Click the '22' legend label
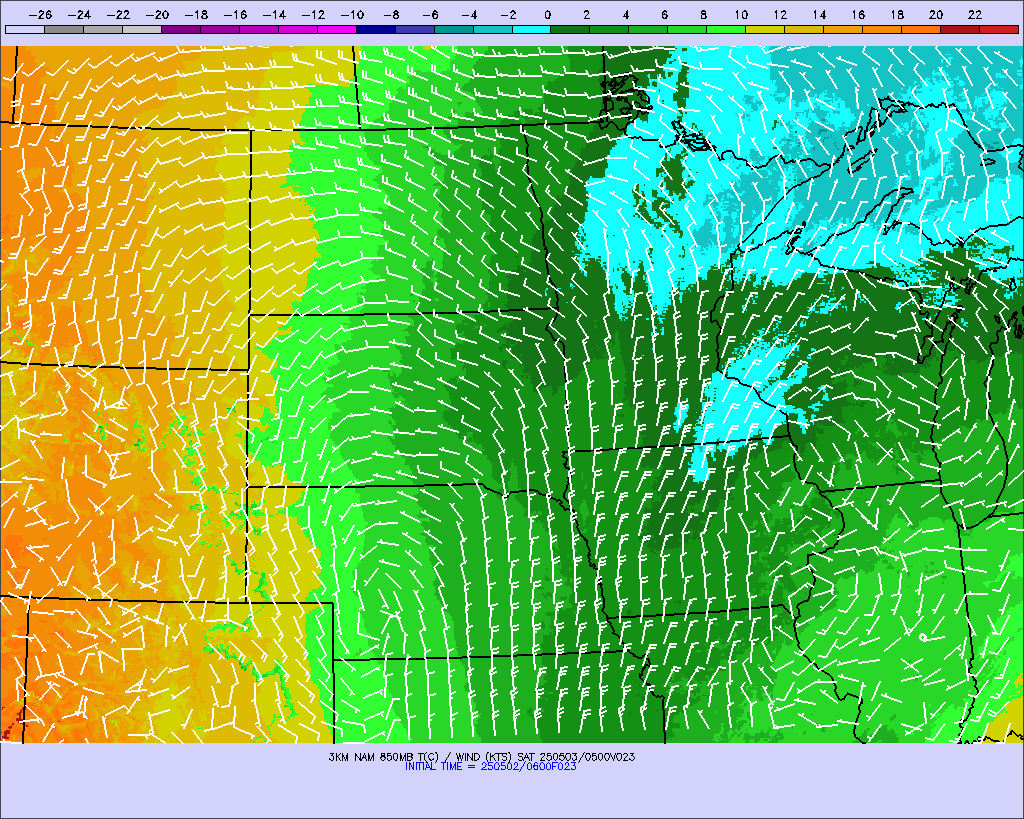Screen dimensions: 1024x819 (x=974, y=14)
